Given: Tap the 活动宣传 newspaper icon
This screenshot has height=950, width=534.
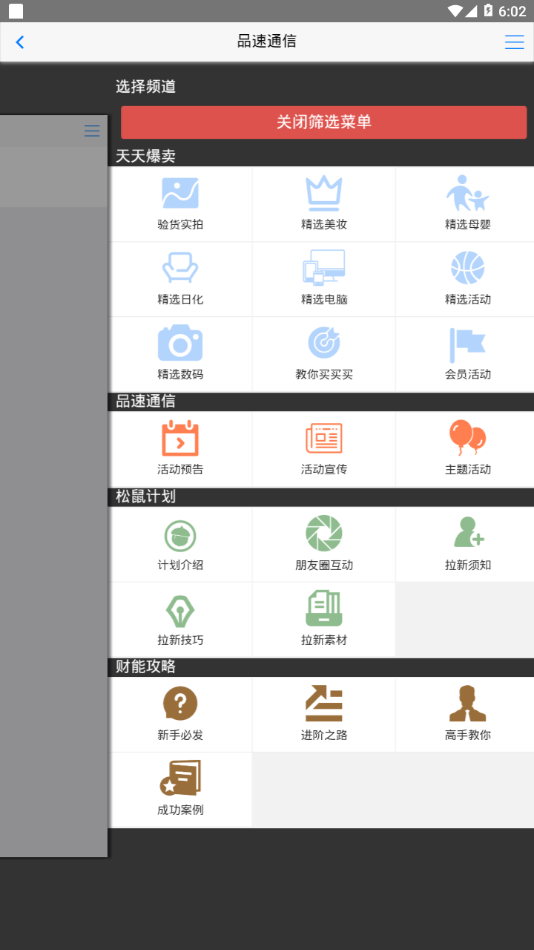Looking at the screenshot, I should click(x=324, y=438).
